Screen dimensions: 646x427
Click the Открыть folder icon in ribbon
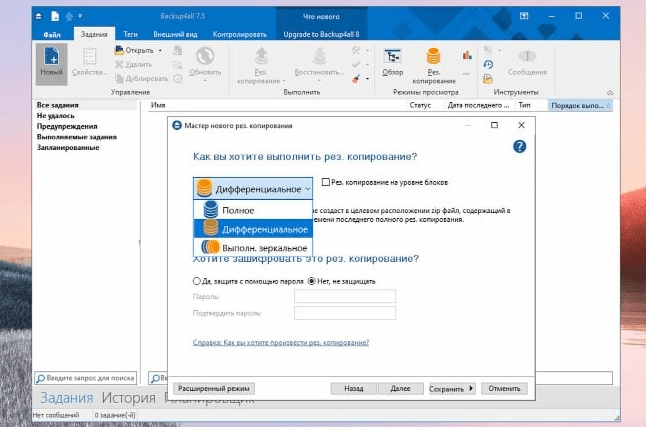(119, 50)
